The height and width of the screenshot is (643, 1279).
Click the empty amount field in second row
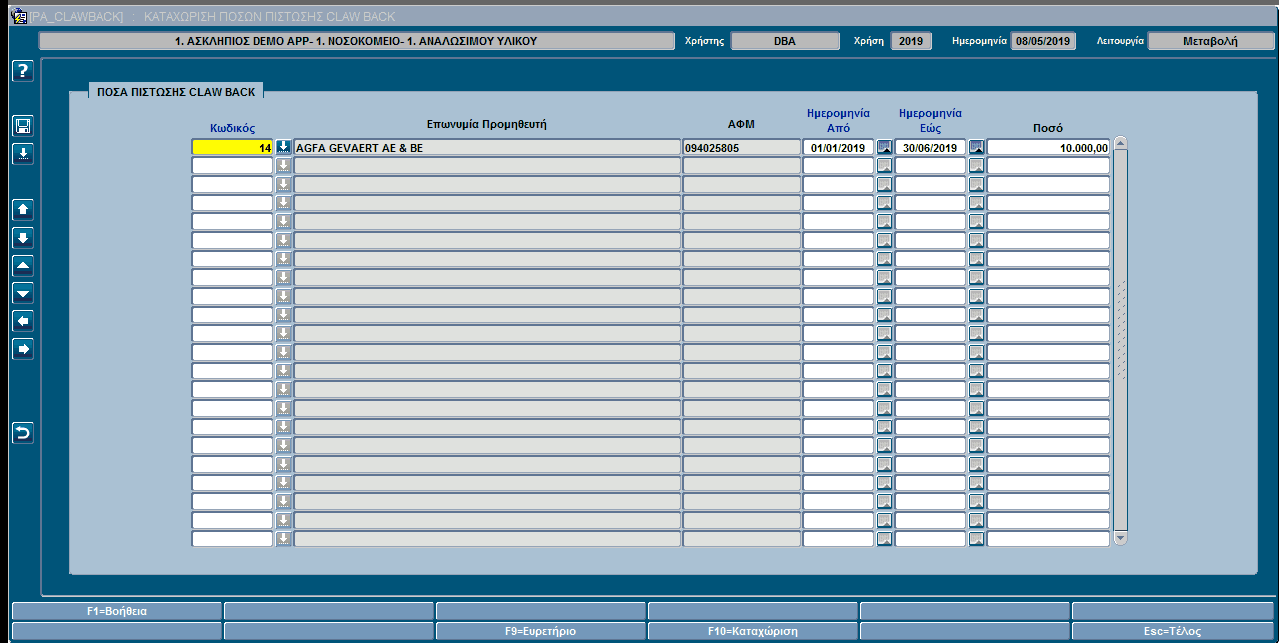[x=1048, y=166]
